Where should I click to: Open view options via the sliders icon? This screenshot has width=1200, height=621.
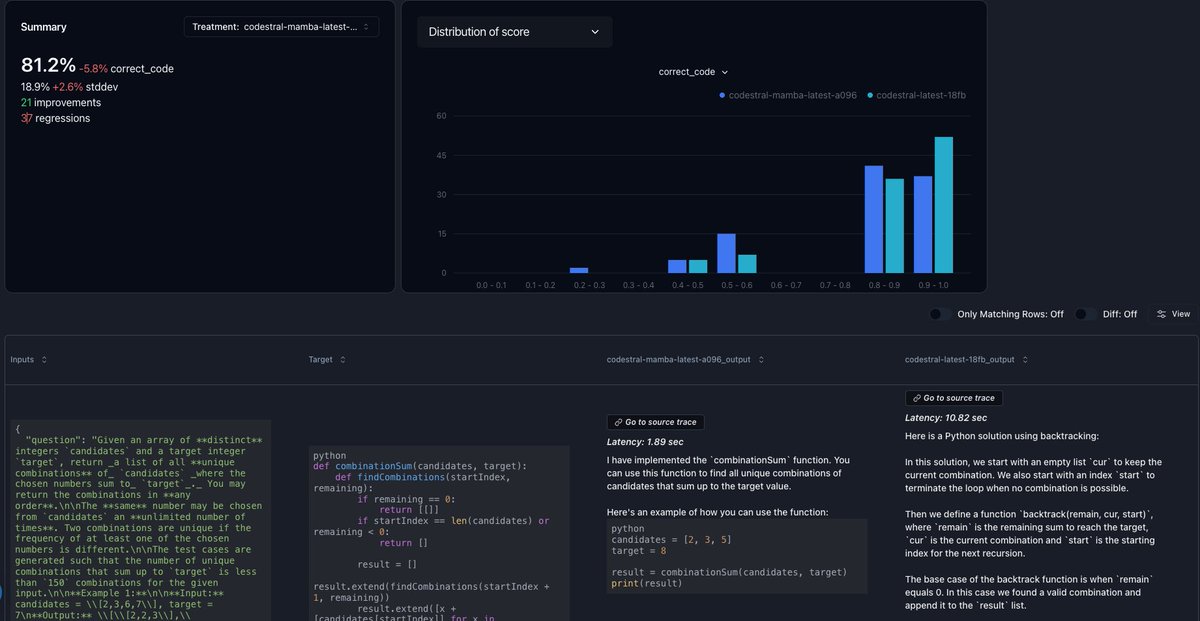pos(1161,314)
